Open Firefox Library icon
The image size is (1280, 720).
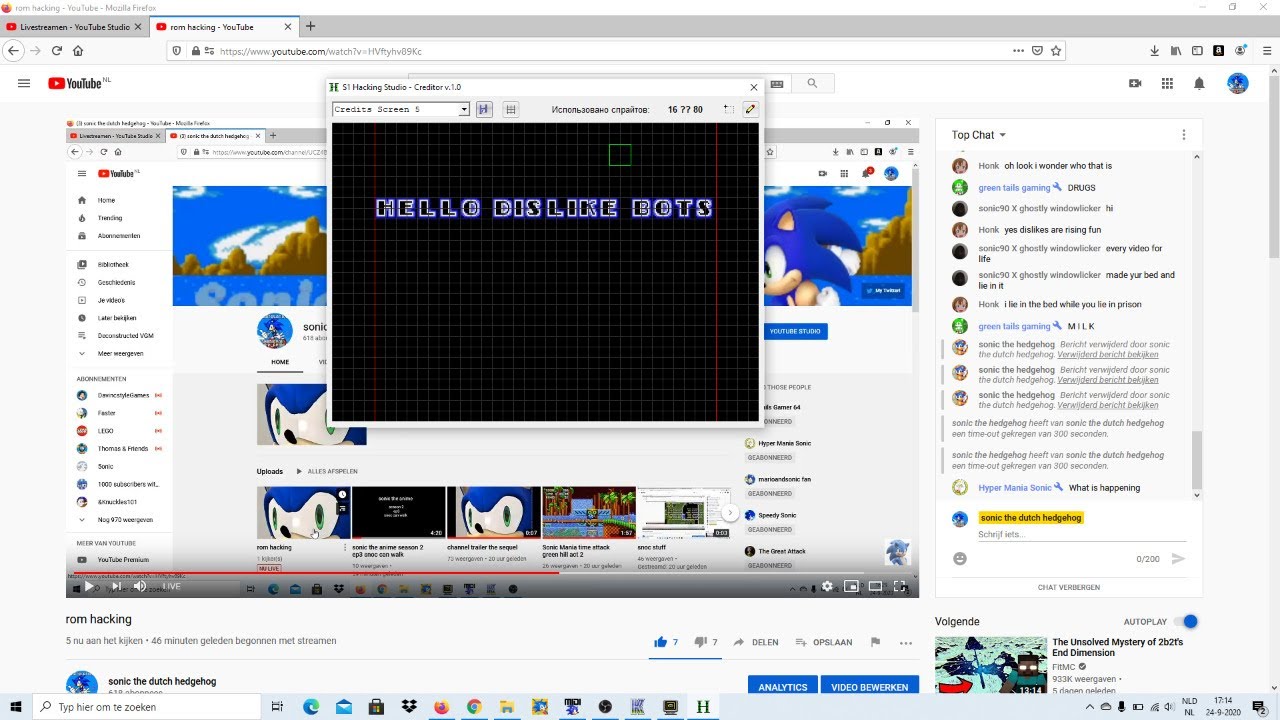pyautogui.click(x=1176, y=51)
